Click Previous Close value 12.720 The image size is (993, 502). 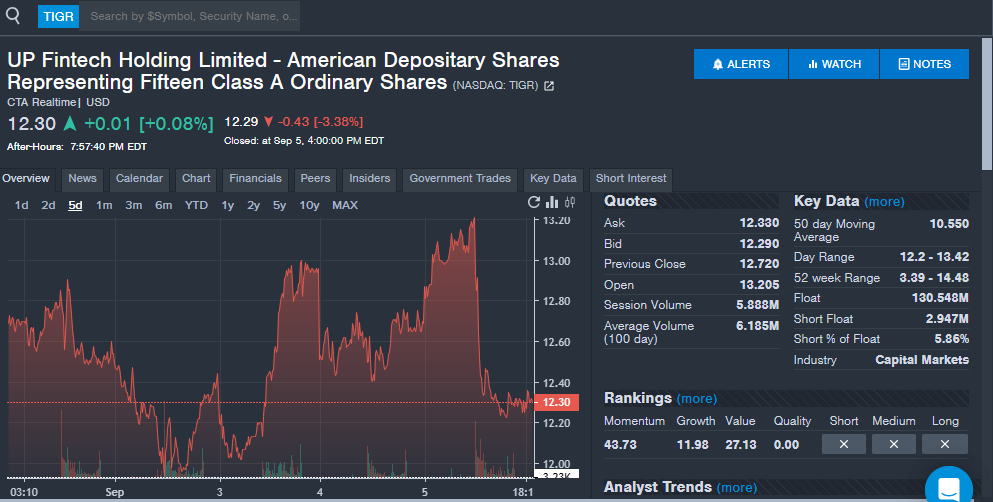[x=759, y=264]
